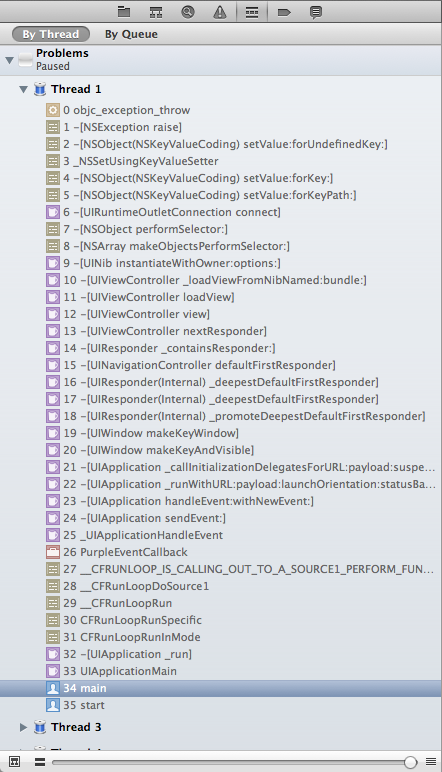Click the gear icon for objc_exception_throw
442x772 pixels.
pyautogui.click(x=53, y=110)
